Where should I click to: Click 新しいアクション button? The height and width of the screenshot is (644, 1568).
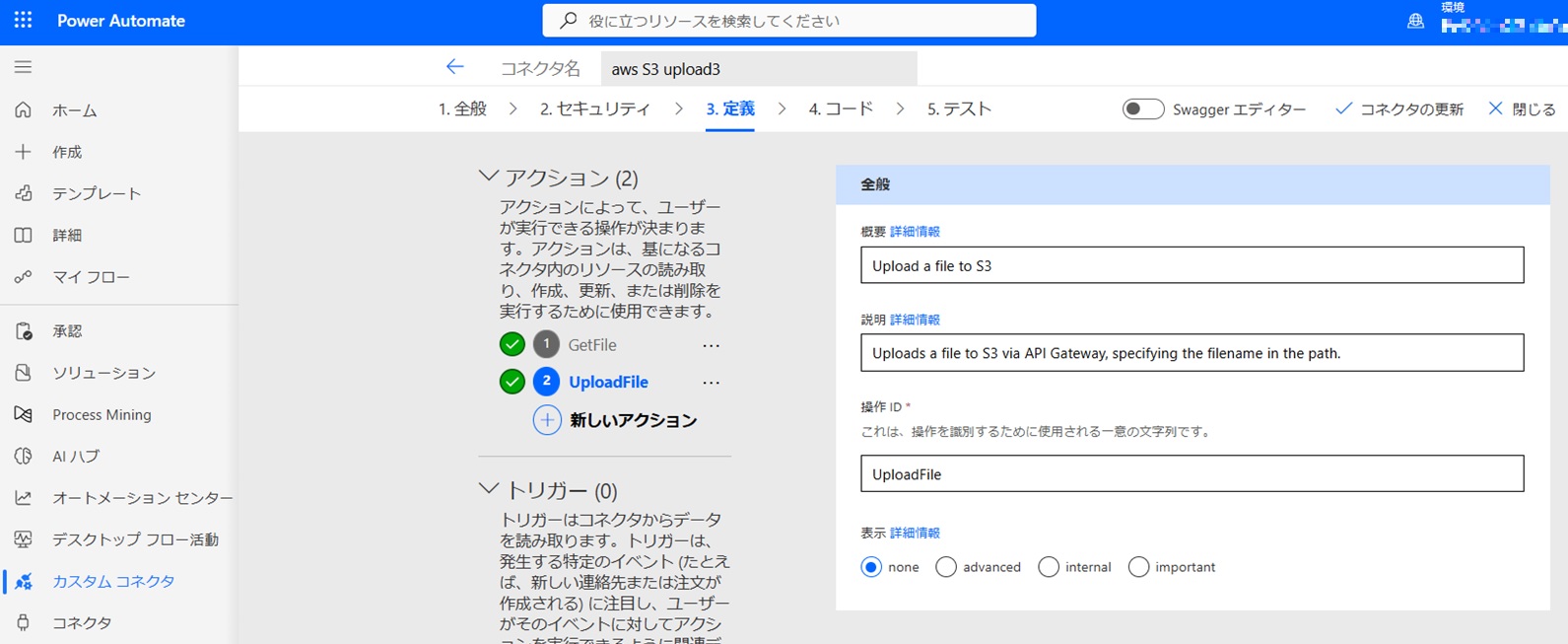615,420
